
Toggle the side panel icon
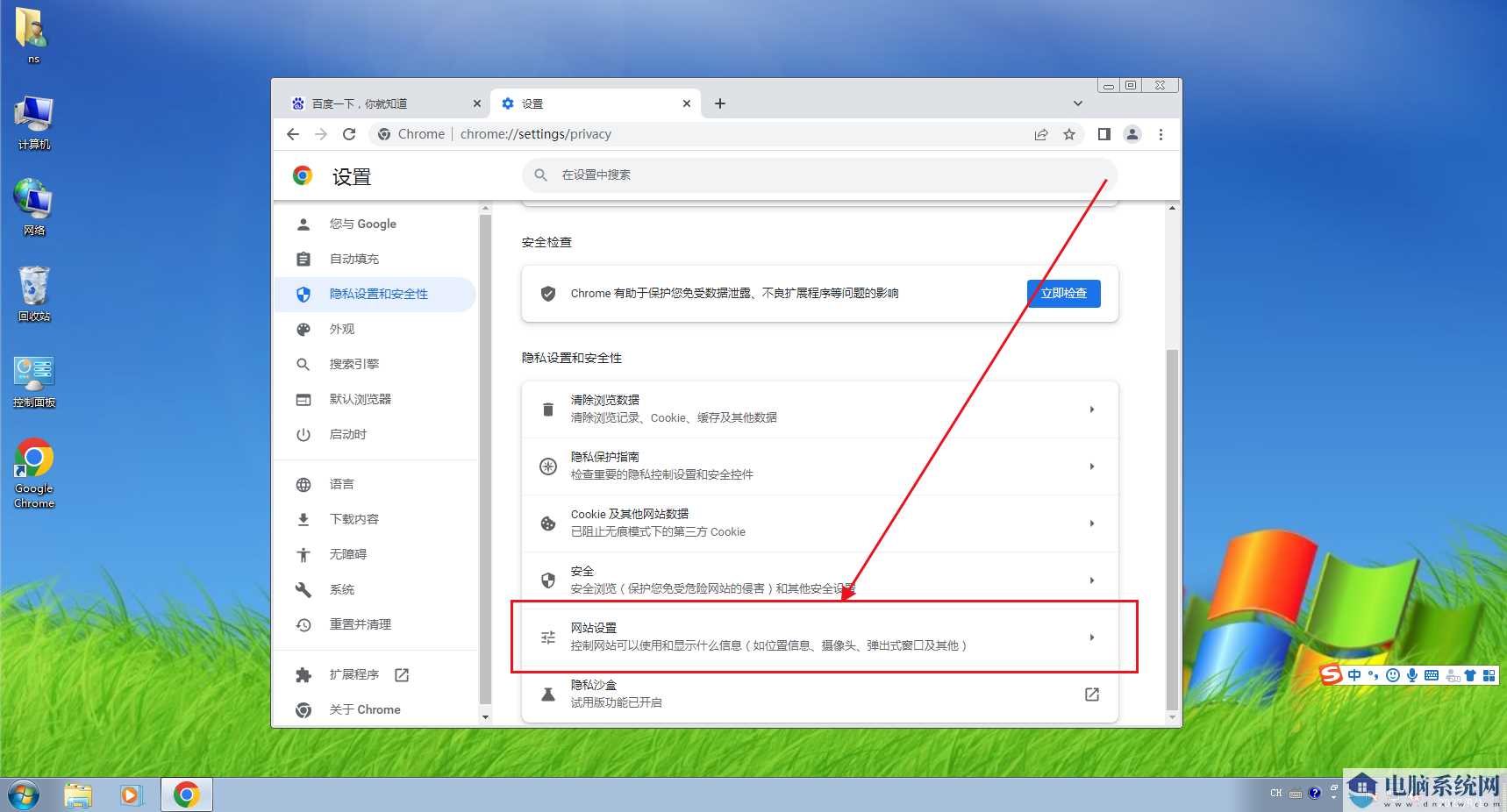click(x=1104, y=134)
